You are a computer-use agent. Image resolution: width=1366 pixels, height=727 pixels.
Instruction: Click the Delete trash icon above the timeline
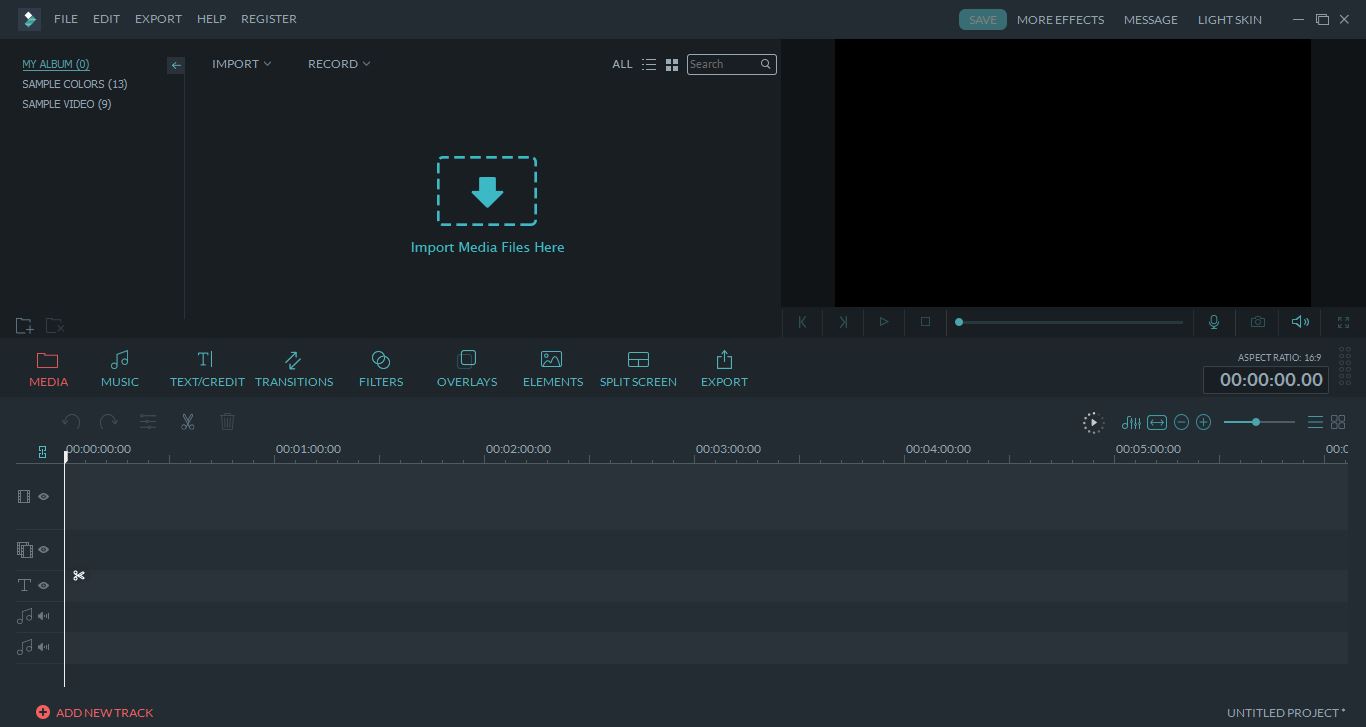tap(227, 422)
